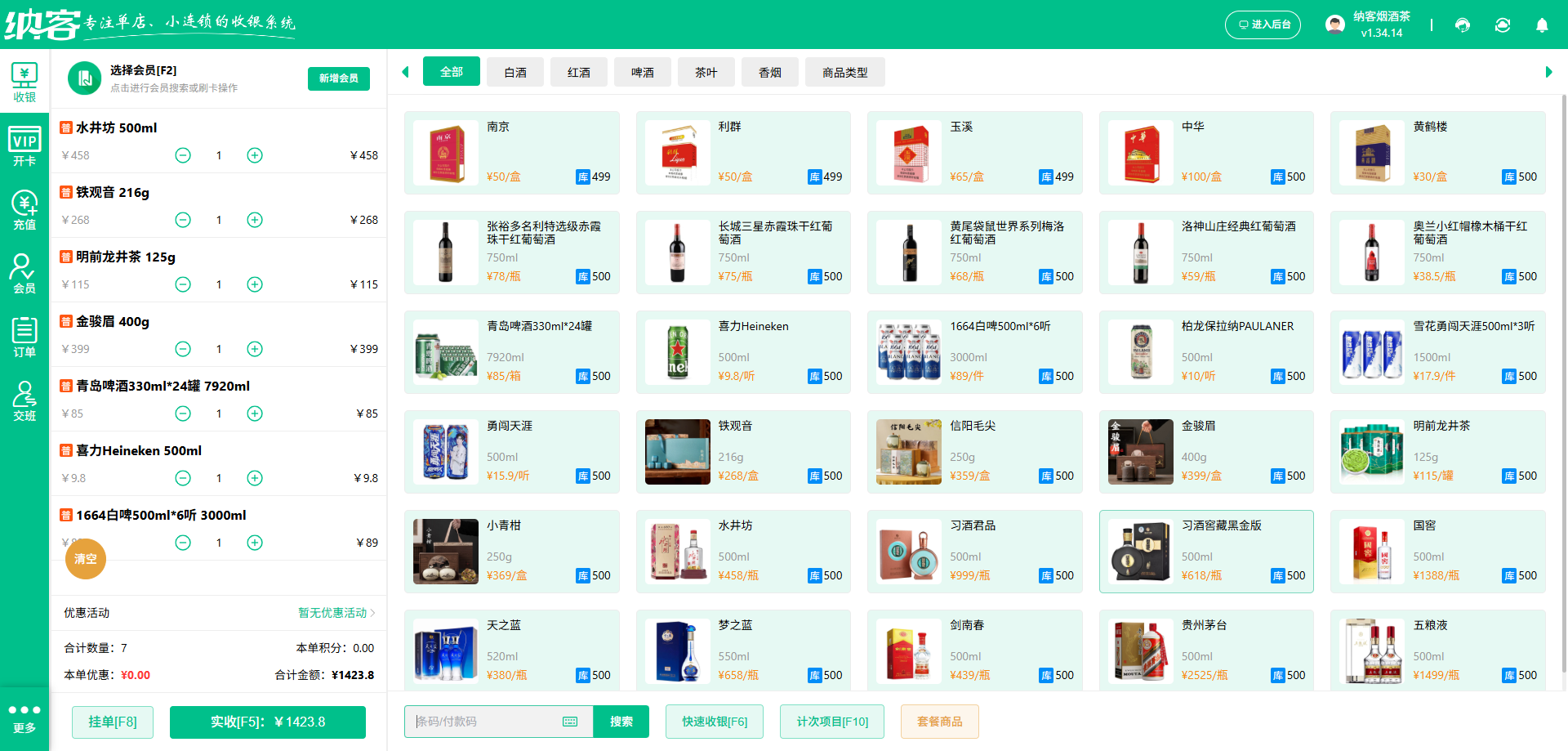Switch to the 白酒 category tab
Screen dimensions: 1568x751
[514, 72]
